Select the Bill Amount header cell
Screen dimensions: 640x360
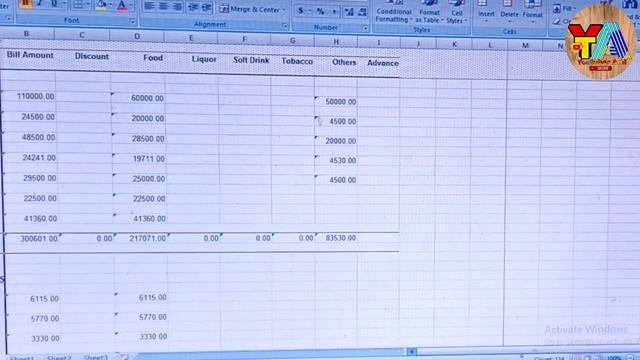point(30,55)
